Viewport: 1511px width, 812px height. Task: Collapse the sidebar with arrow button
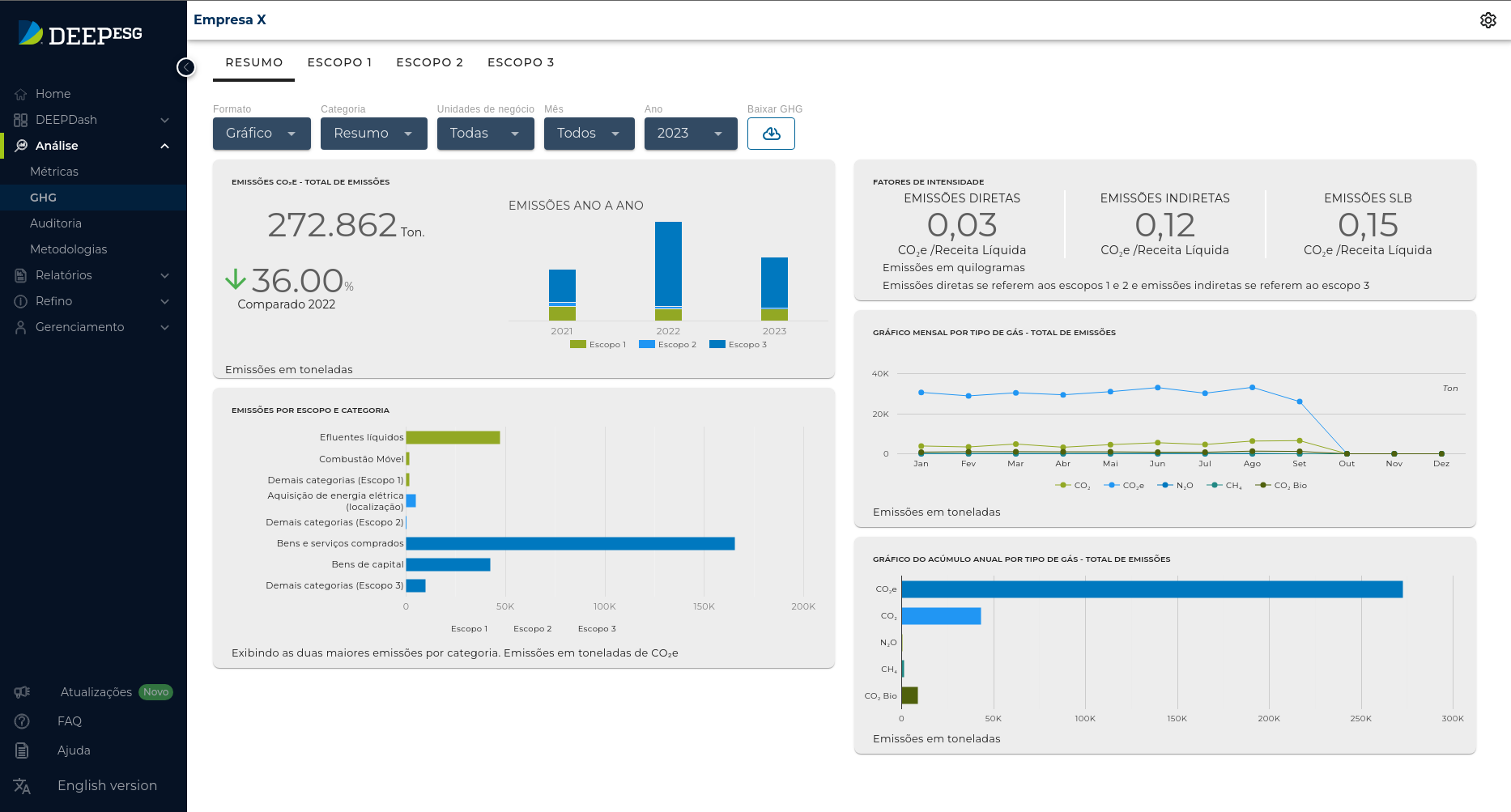point(186,67)
